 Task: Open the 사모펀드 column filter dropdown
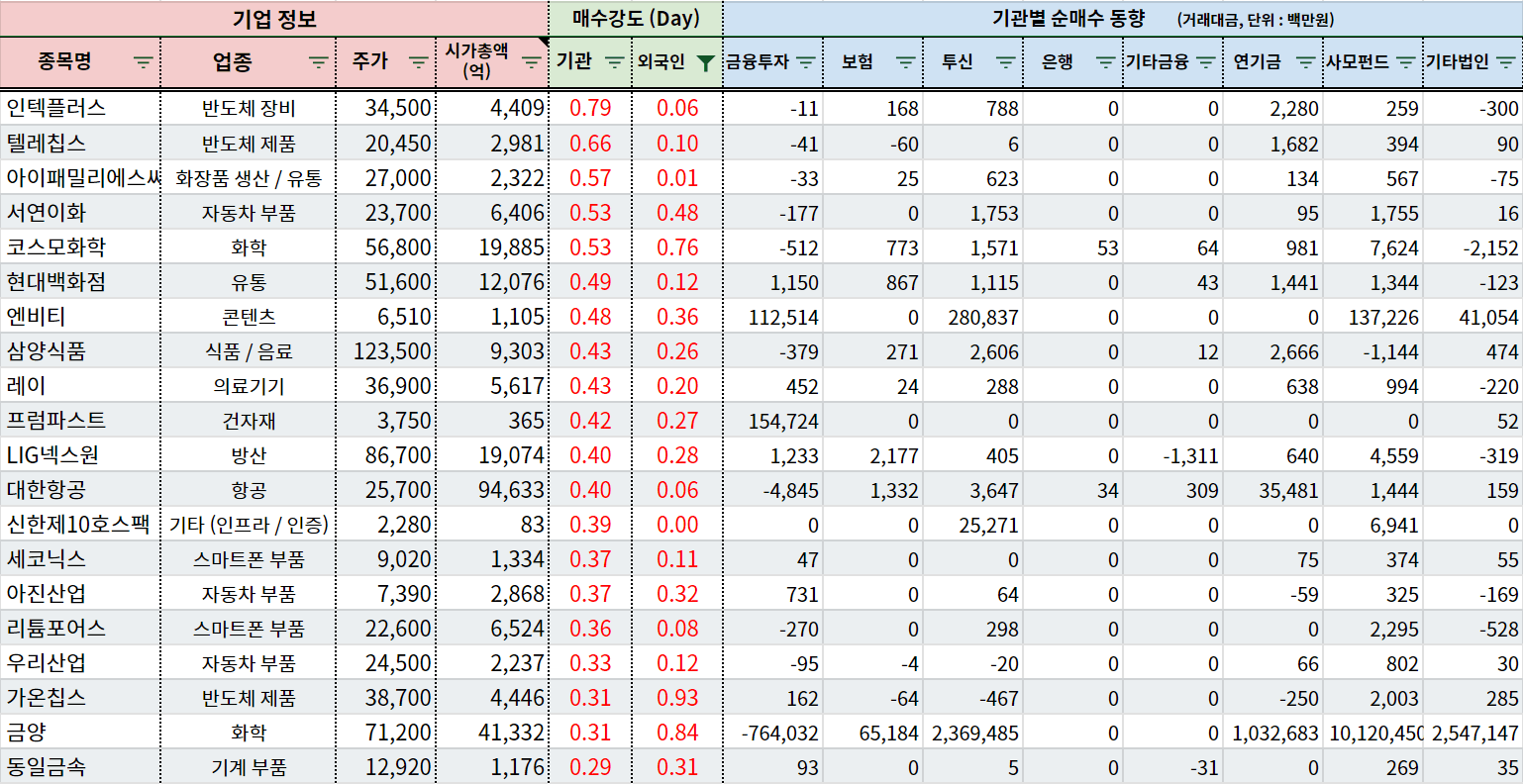tap(1406, 62)
